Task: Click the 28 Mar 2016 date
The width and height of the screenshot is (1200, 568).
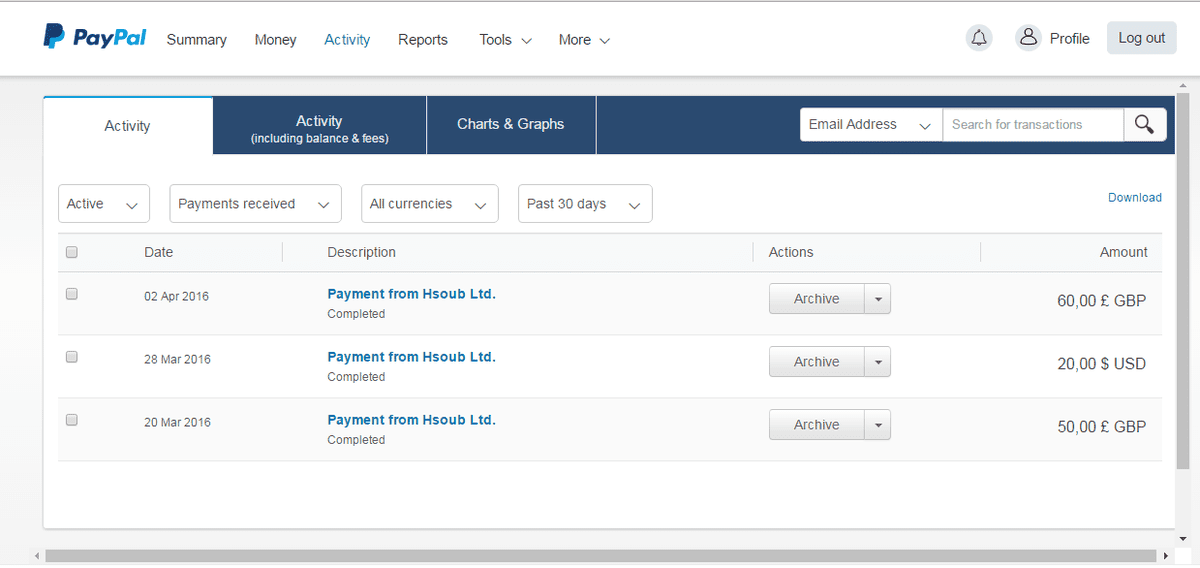Action: (177, 360)
